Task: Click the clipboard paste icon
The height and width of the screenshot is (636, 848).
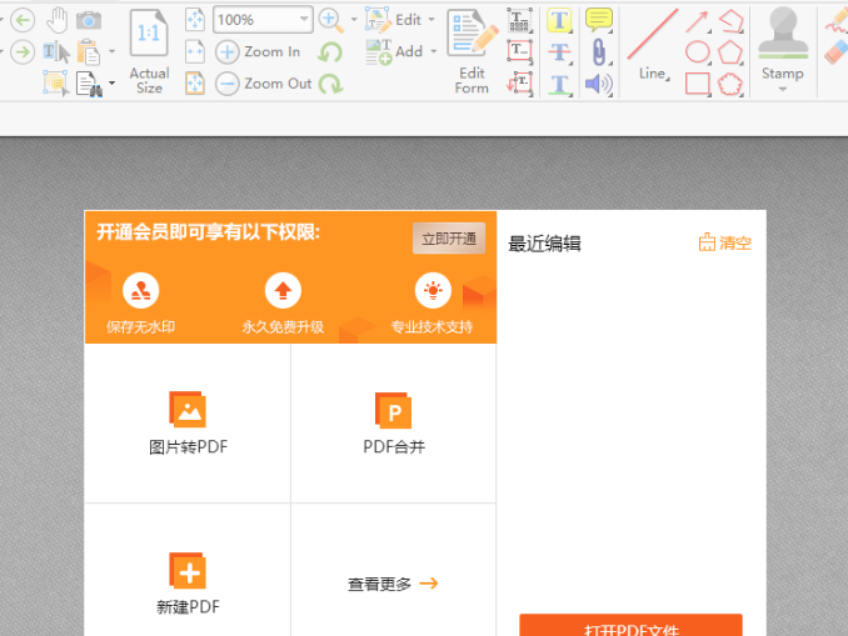Action: tap(89, 52)
